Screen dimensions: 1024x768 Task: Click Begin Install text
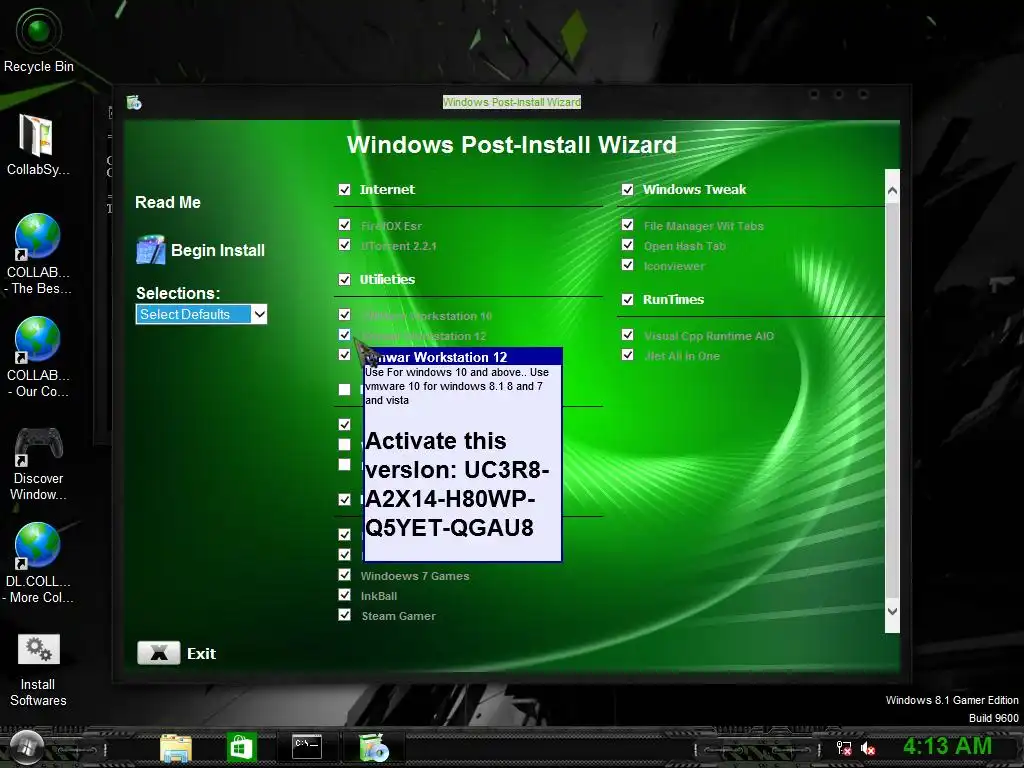coord(218,250)
